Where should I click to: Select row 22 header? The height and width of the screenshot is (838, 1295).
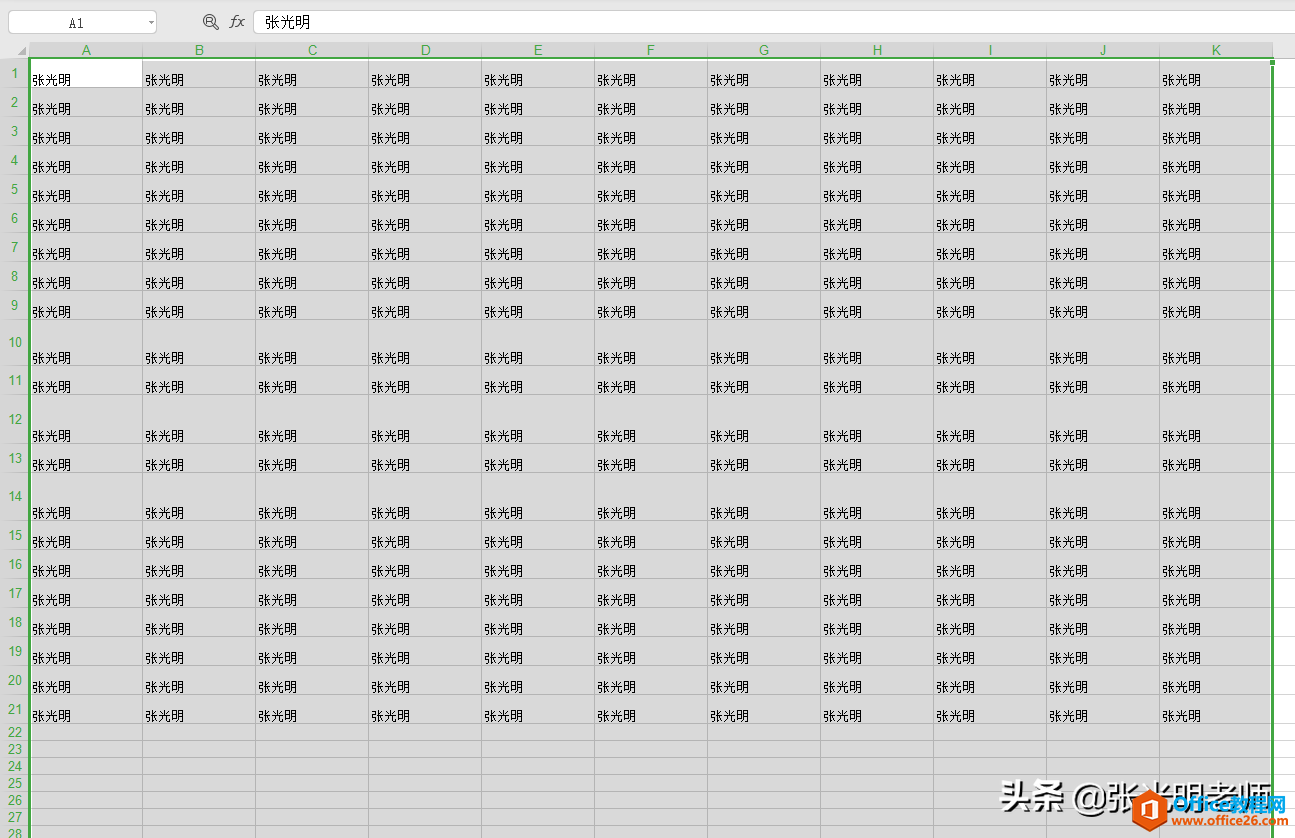pos(15,732)
